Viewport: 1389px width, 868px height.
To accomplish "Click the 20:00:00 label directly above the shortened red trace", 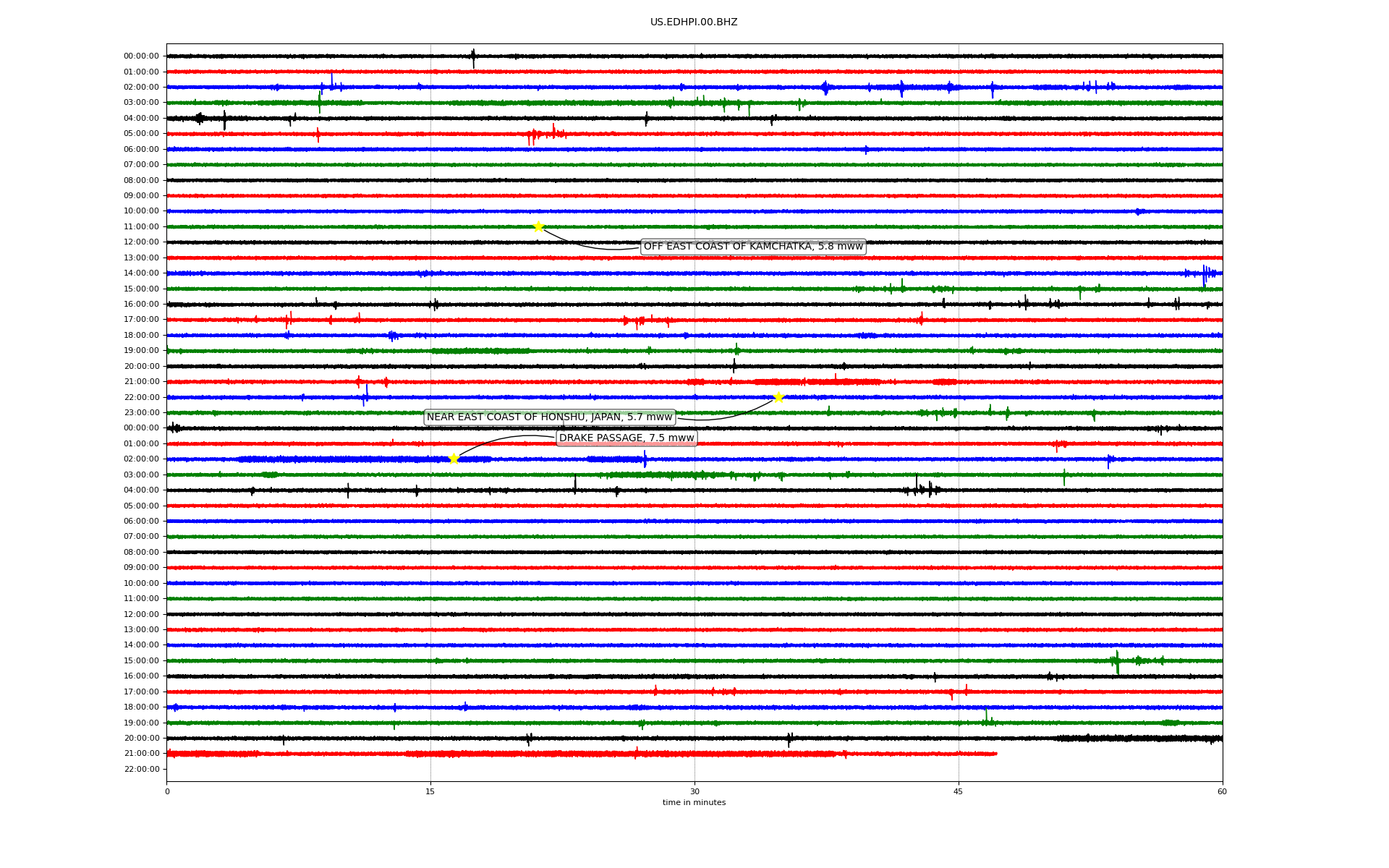I will click(141, 739).
